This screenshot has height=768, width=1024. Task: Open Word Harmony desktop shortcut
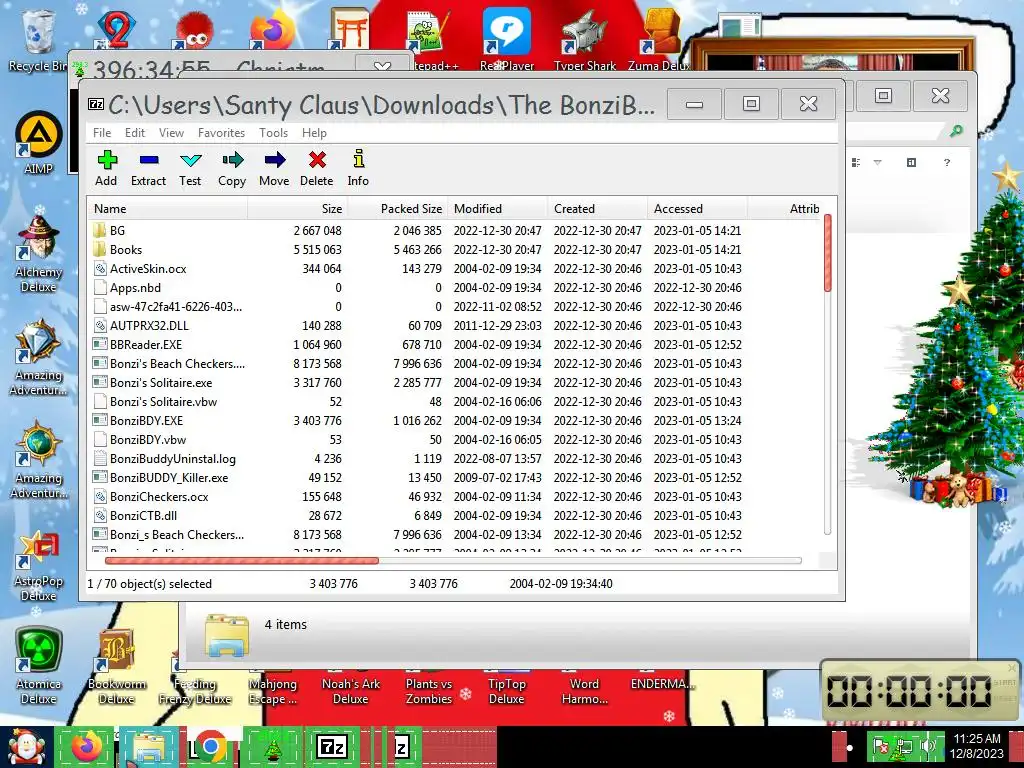(584, 691)
